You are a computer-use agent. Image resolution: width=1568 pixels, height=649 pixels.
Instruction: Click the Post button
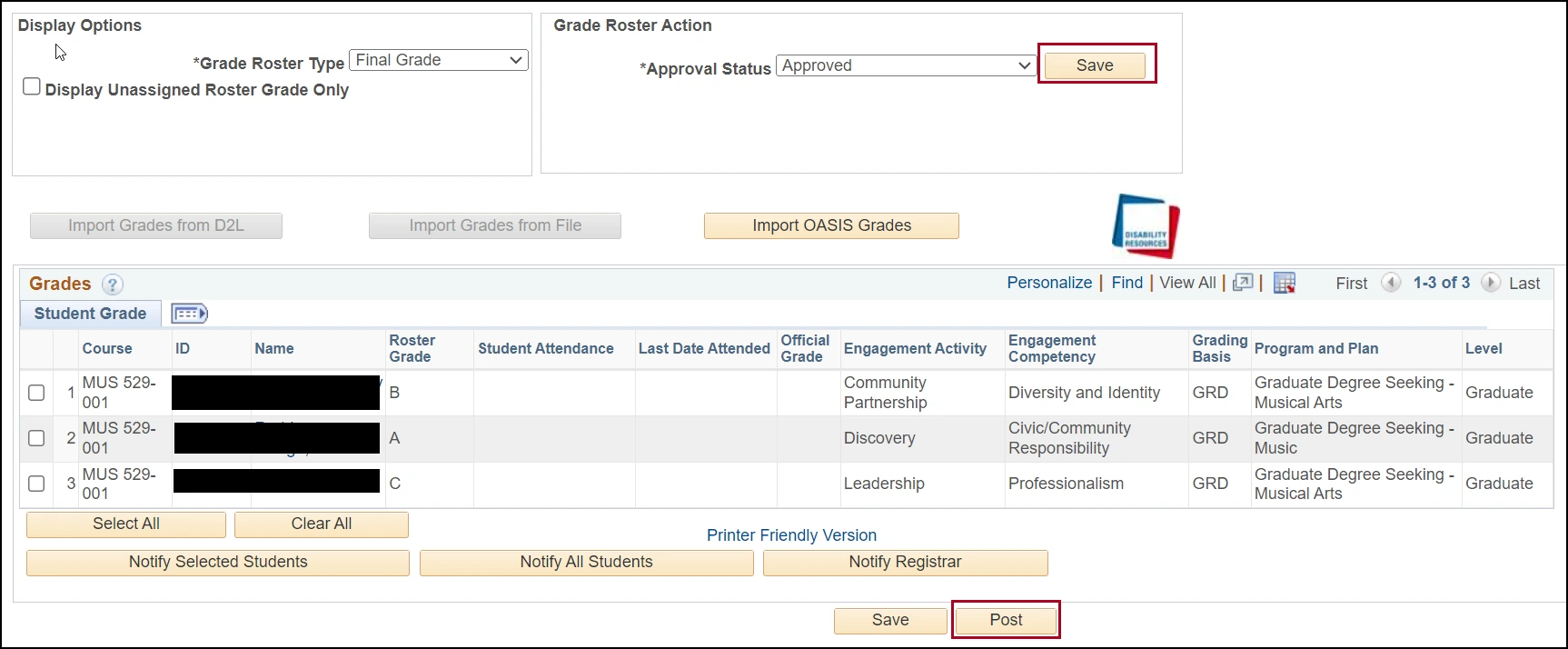pos(1006,621)
